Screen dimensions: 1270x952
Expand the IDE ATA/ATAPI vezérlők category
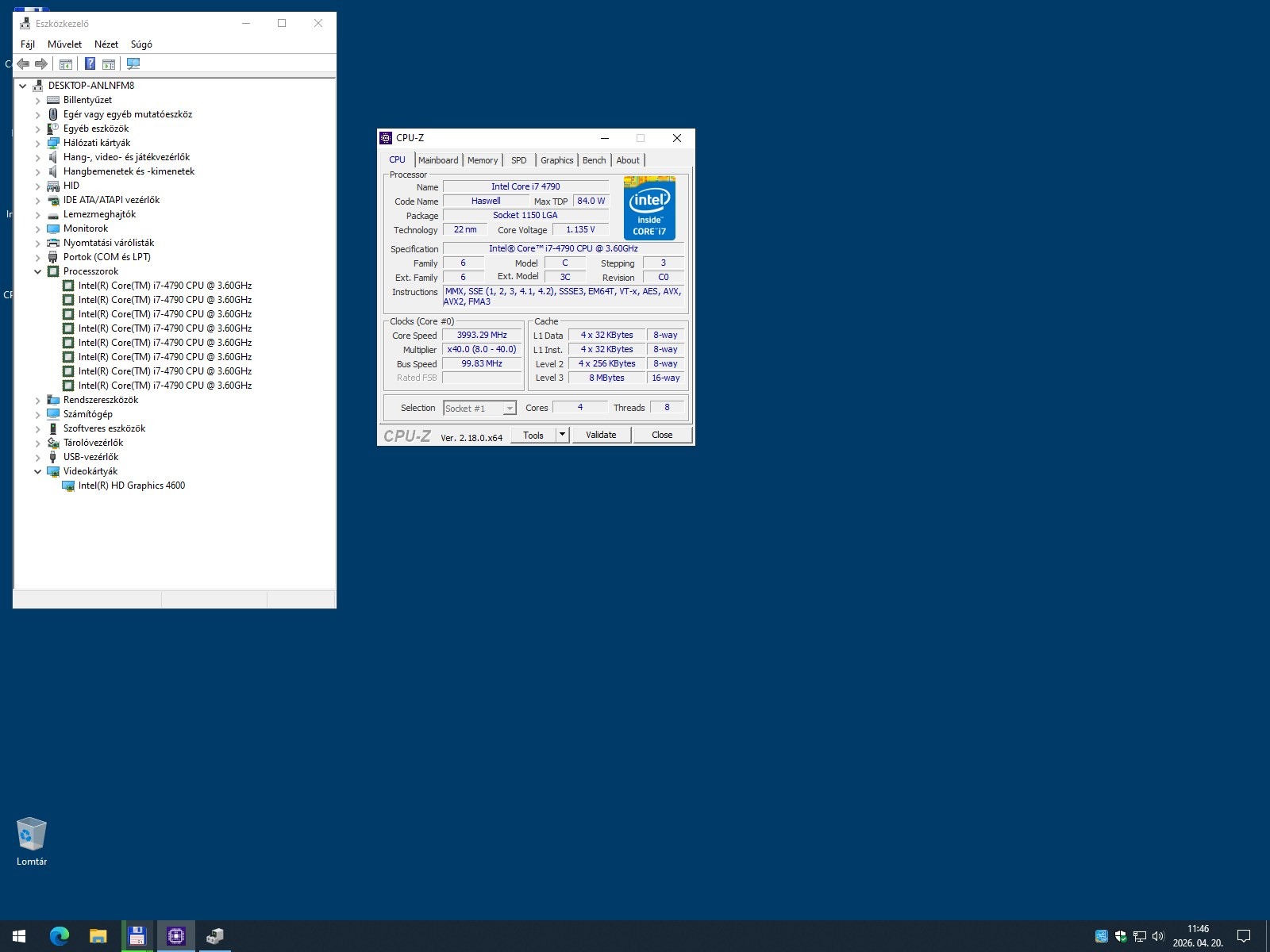[37, 200]
